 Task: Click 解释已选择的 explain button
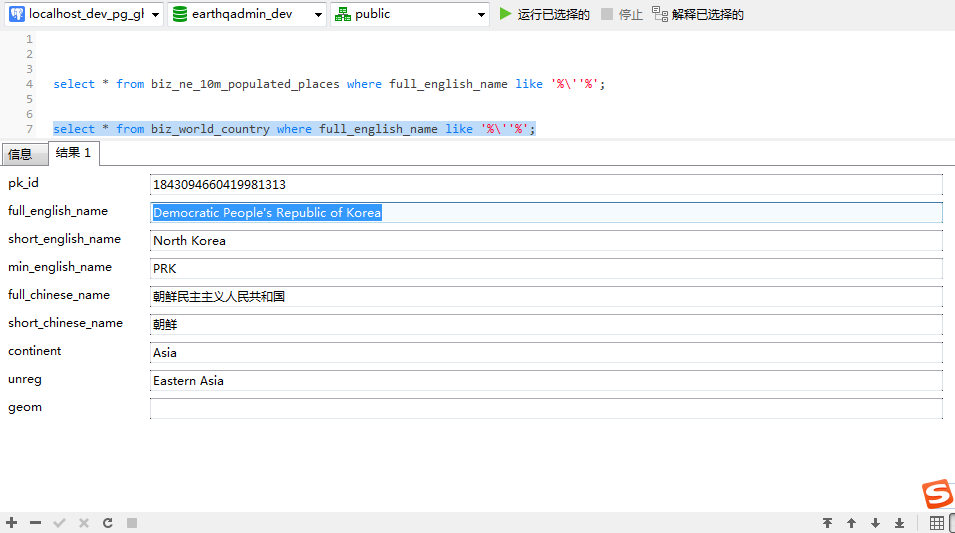(x=698, y=14)
